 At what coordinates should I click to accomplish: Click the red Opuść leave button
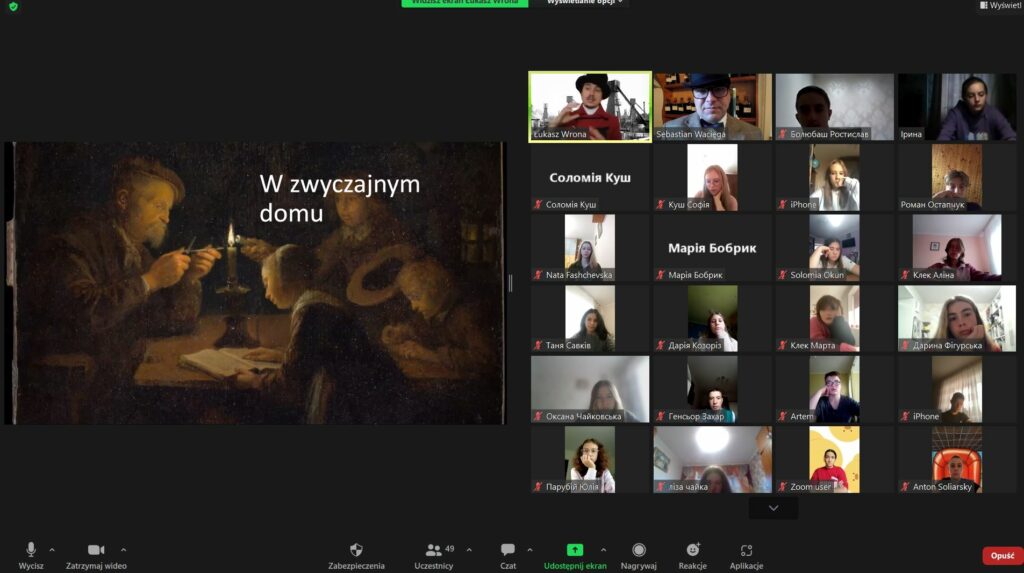click(x=1002, y=556)
